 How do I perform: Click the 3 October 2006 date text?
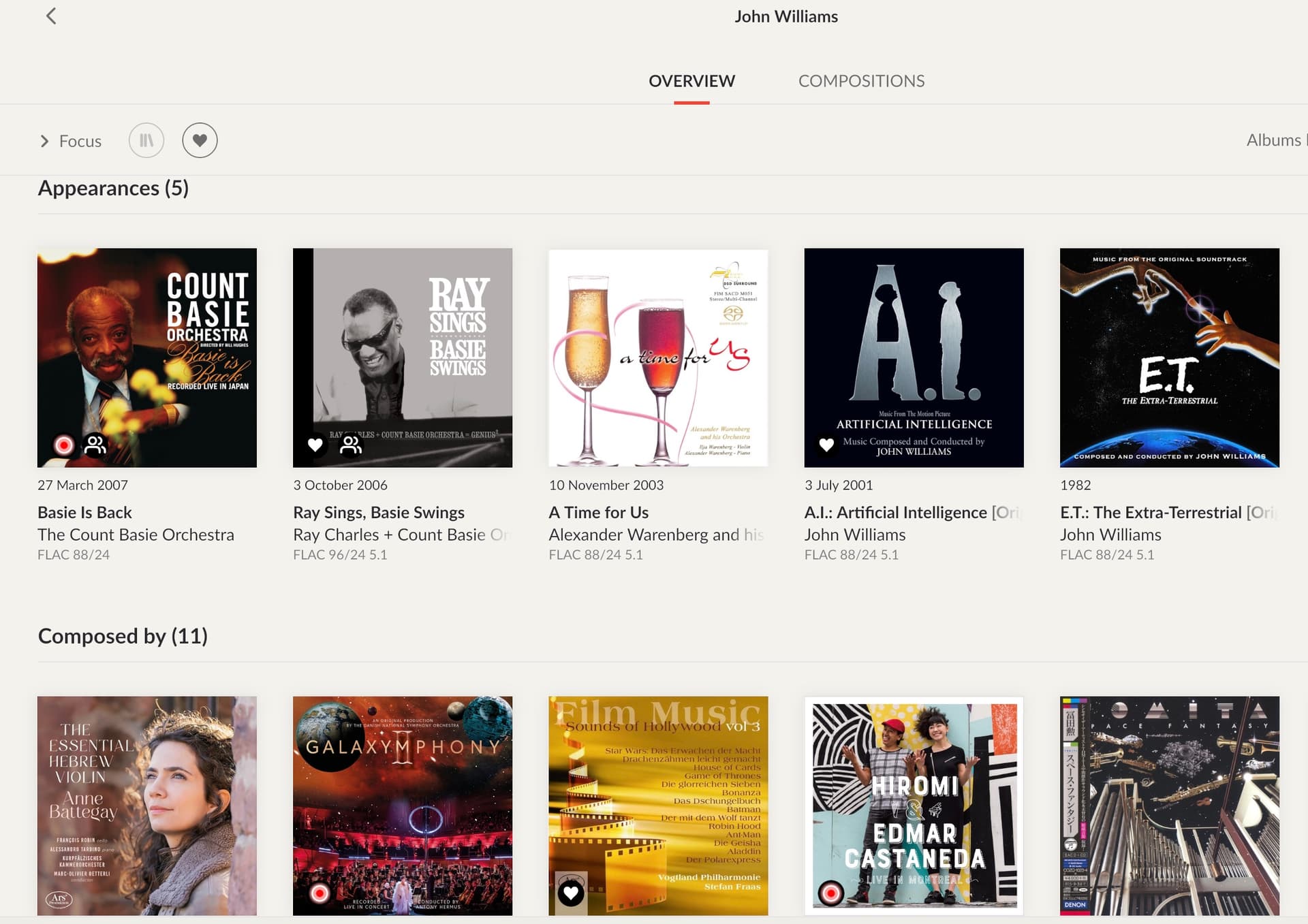tap(340, 485)
